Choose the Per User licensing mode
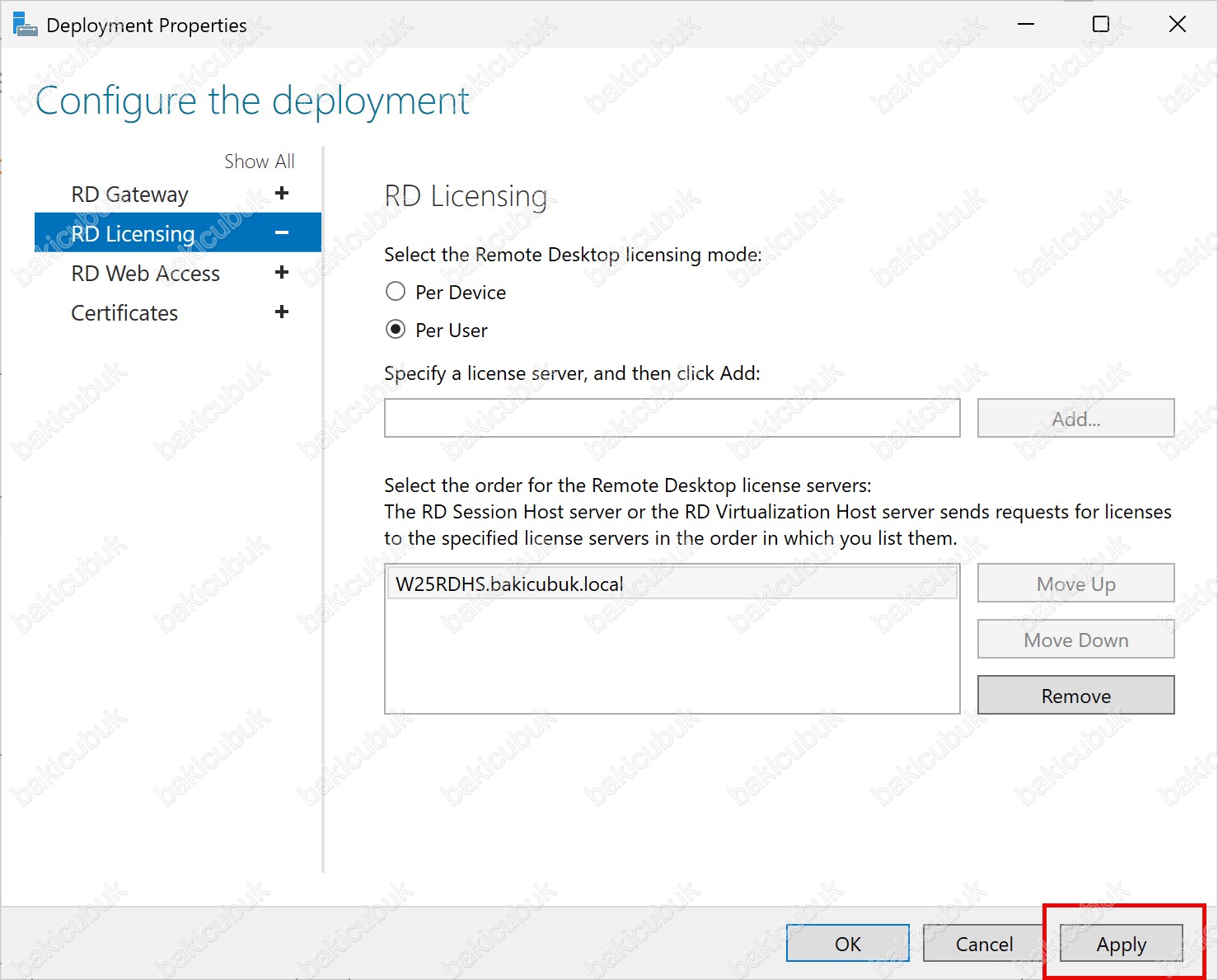 pos(396,330)
